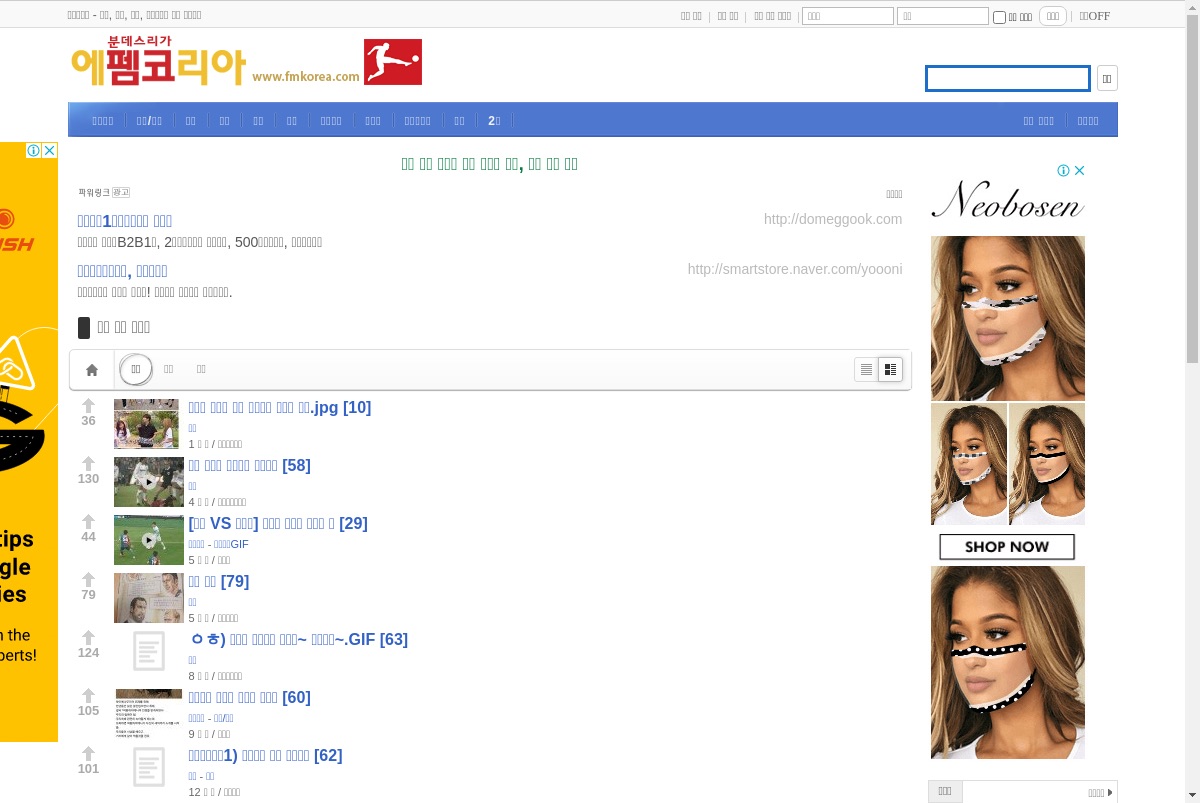Open the navigation item containing a slash

[x=149, y=120]
